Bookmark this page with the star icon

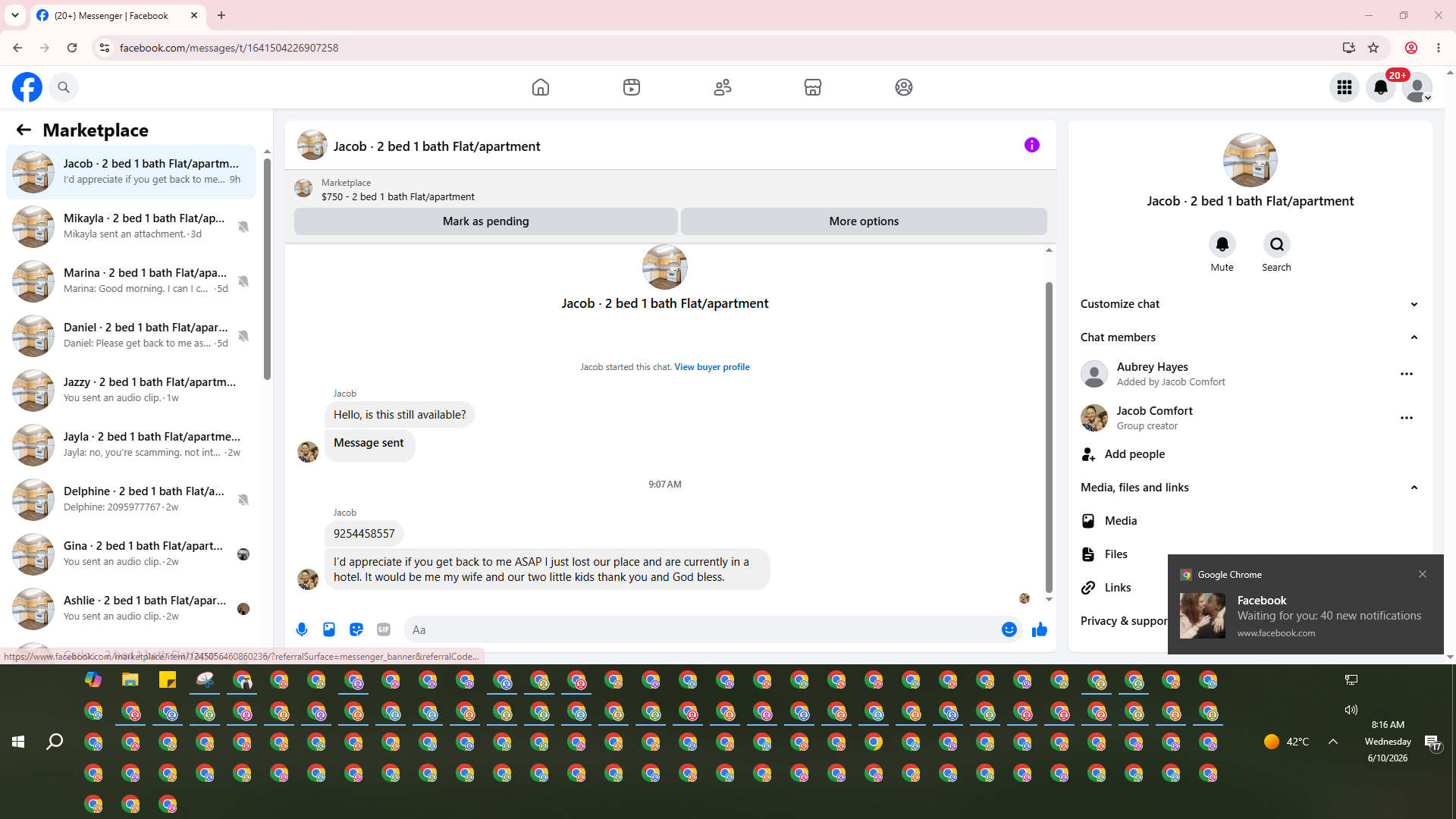coord(1373,48)
